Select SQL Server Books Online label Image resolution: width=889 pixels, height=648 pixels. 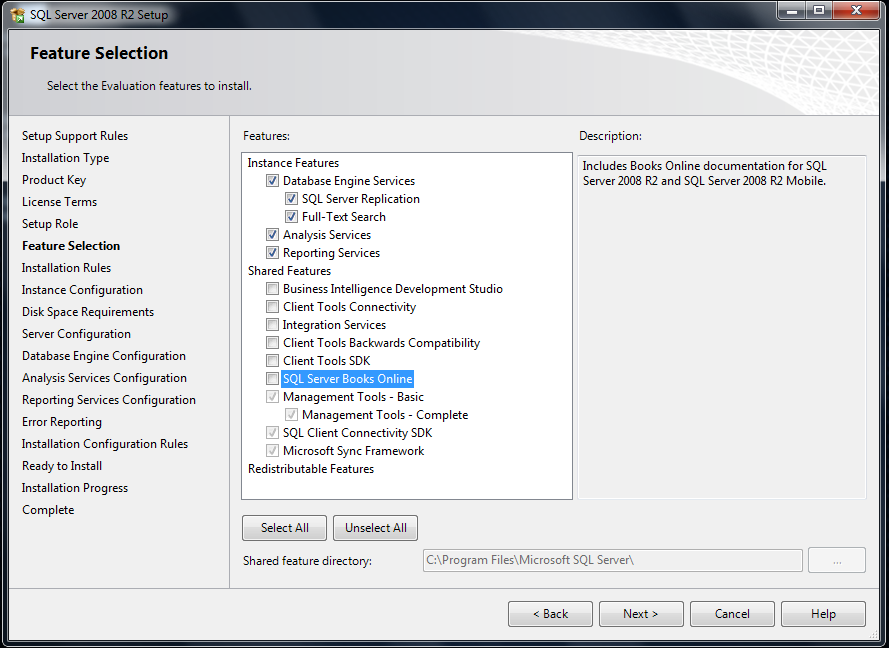(348, 379)
